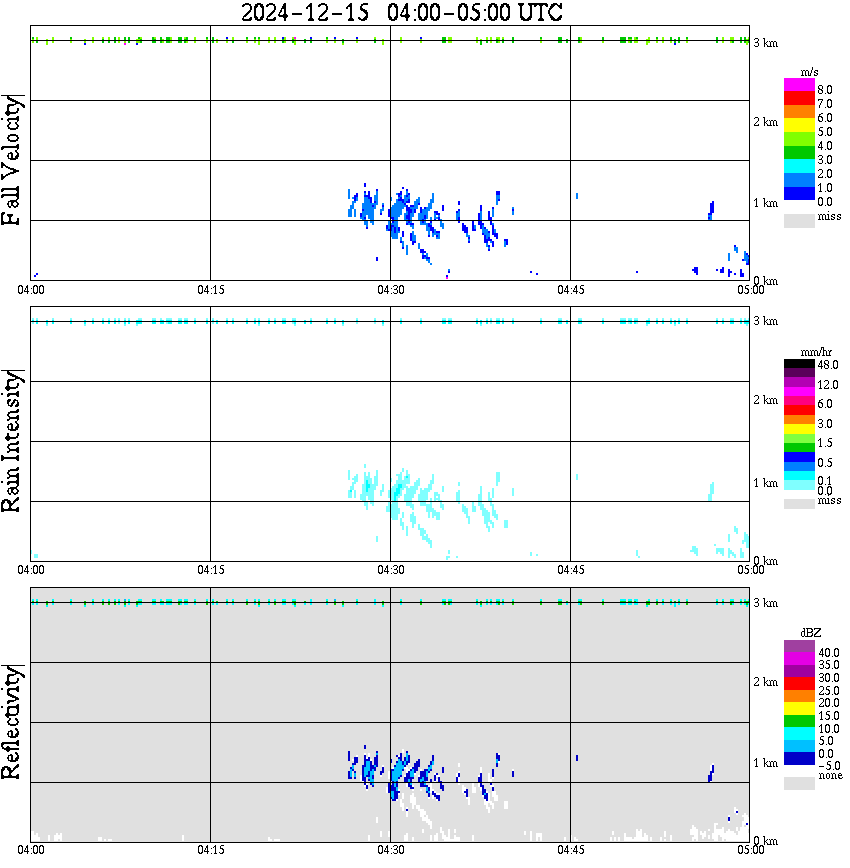Select the Rain Intensity axis label
Screen dimensions: 850x868
[11, 441]
